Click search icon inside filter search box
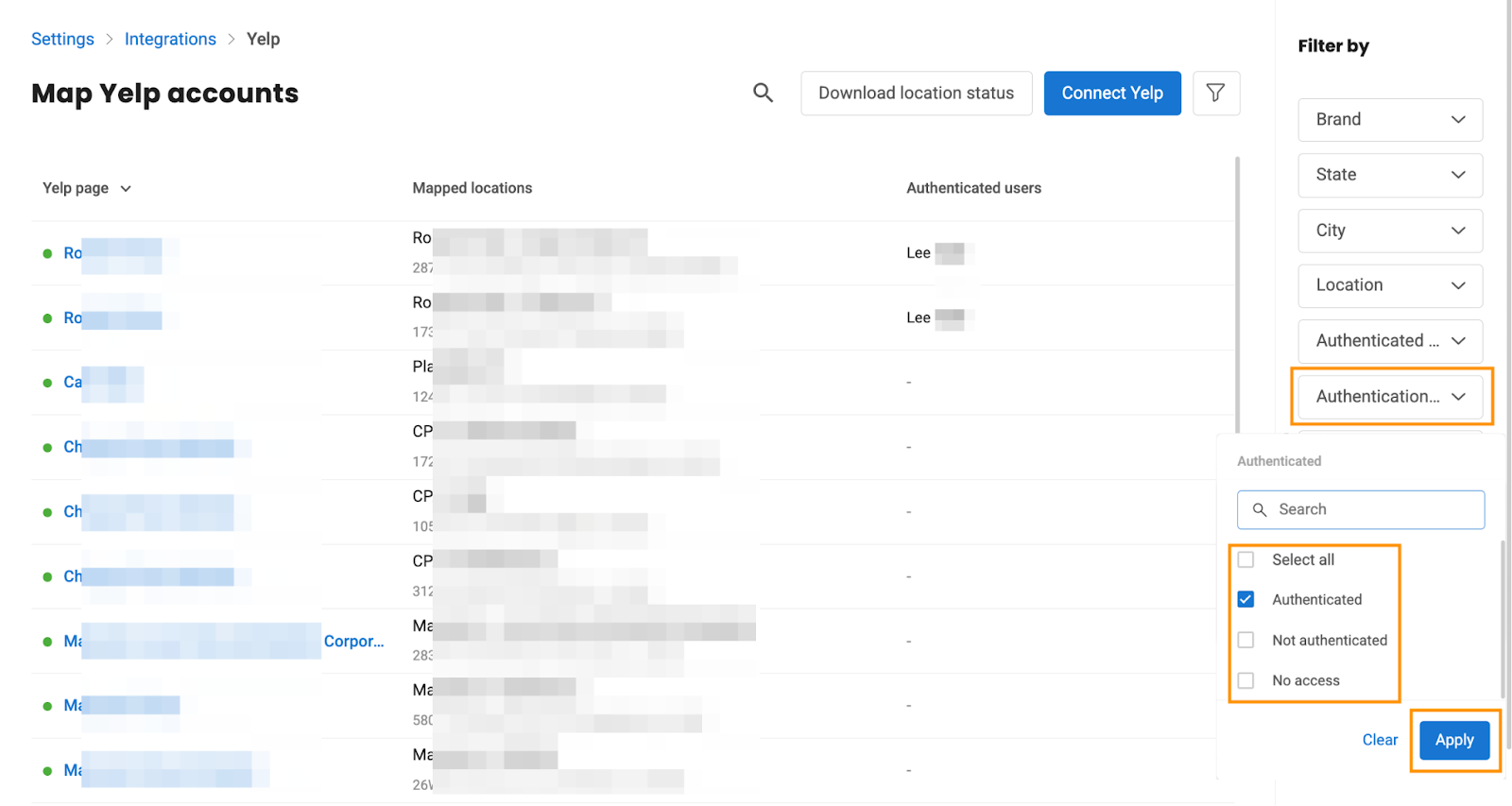 [x=1259, y=509]
